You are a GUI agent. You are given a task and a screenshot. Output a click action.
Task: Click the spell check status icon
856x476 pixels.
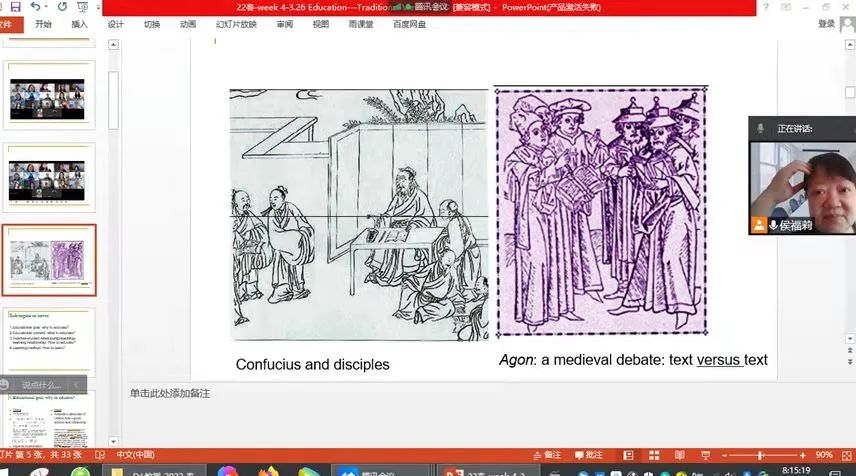(100, 454)
